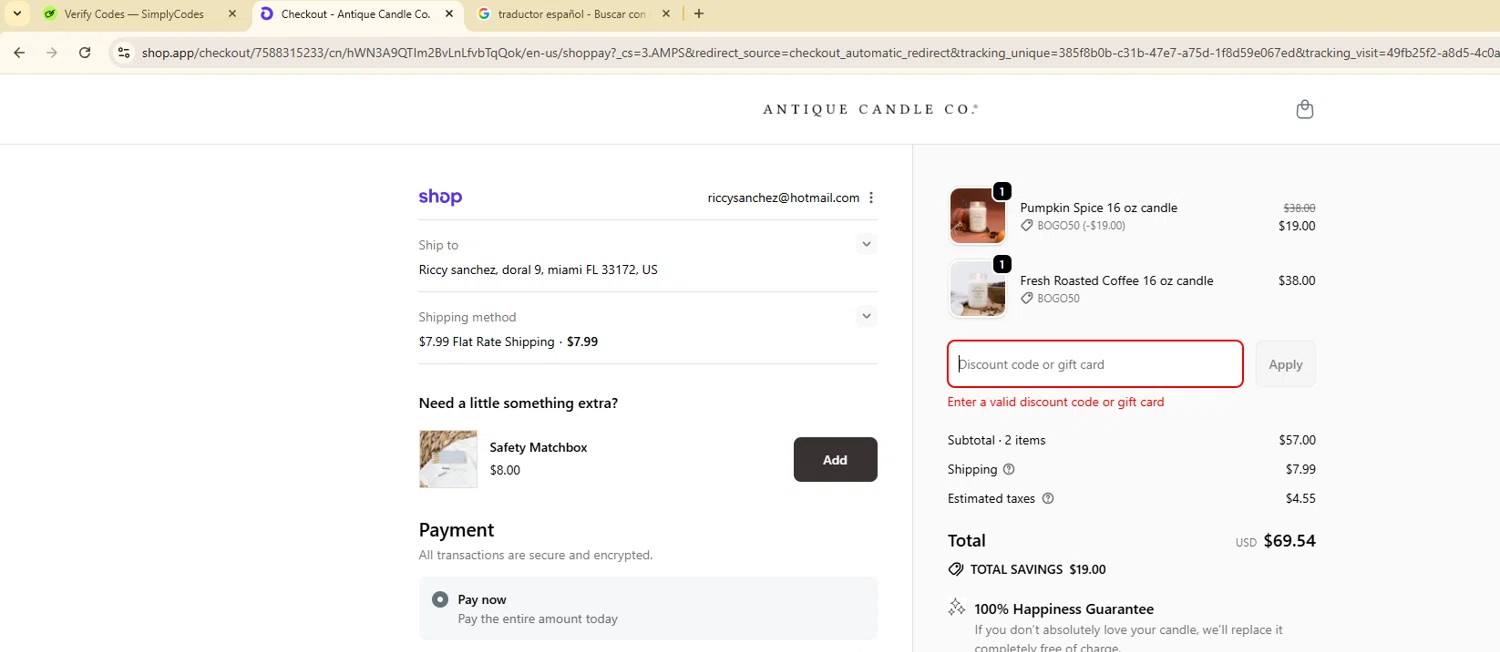Click the 'Fresh Roasted Coffee 16 oz candle' name
This screenshot has height=652, width=1500.
[x=1116, y=281]
